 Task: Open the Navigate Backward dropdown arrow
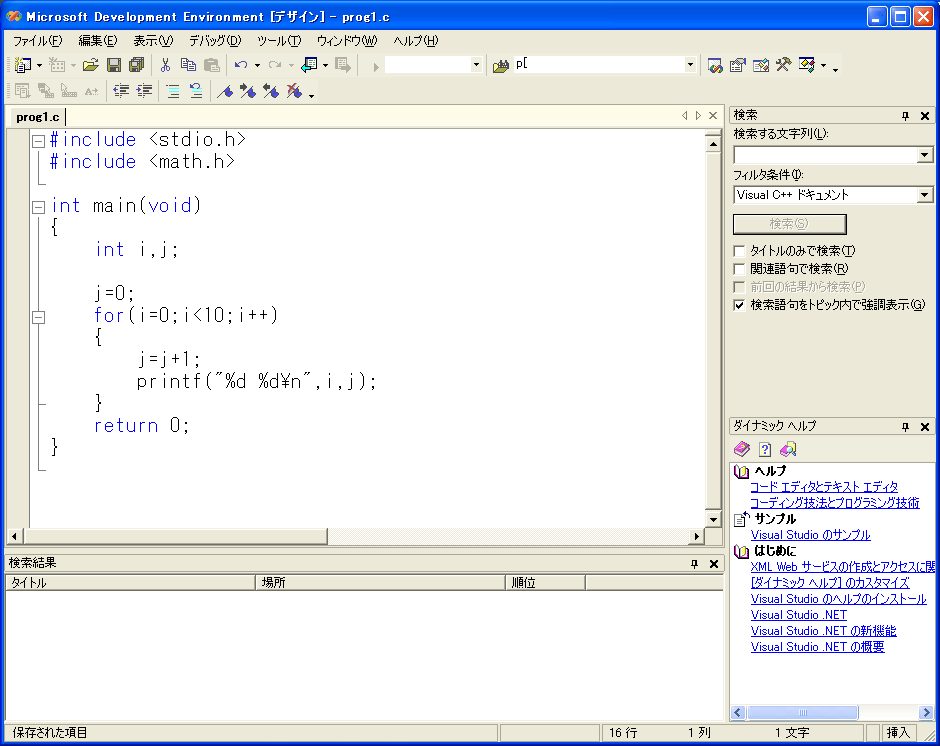tap(326, 65)
